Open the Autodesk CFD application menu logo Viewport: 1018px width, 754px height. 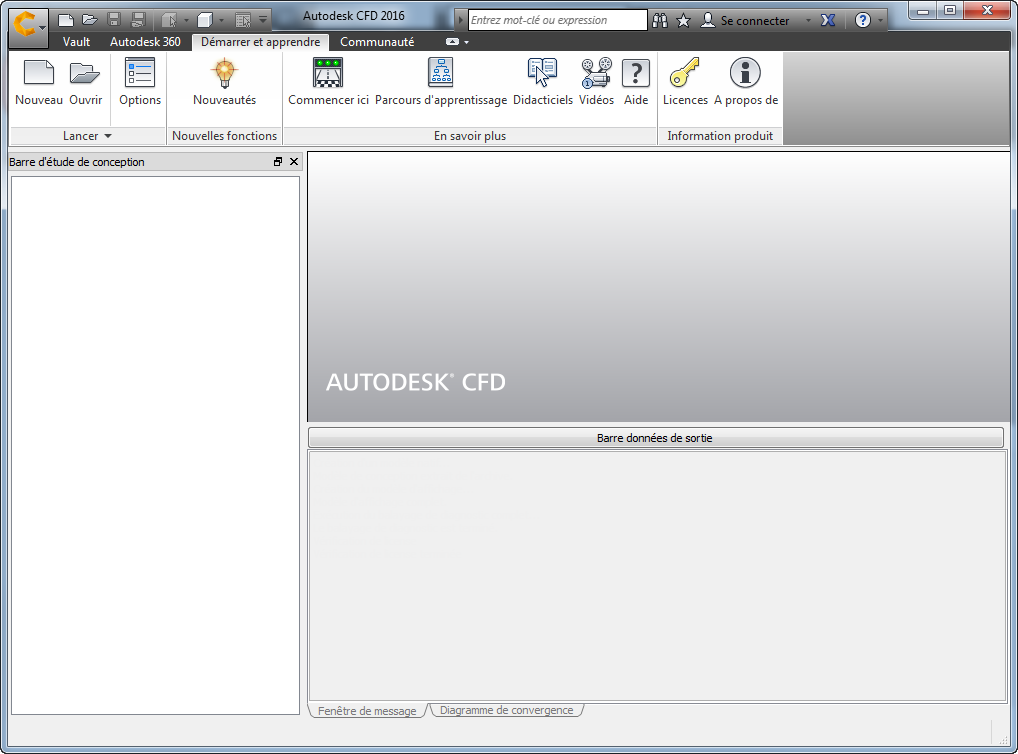pyautogui.click(x=28, y=27)
